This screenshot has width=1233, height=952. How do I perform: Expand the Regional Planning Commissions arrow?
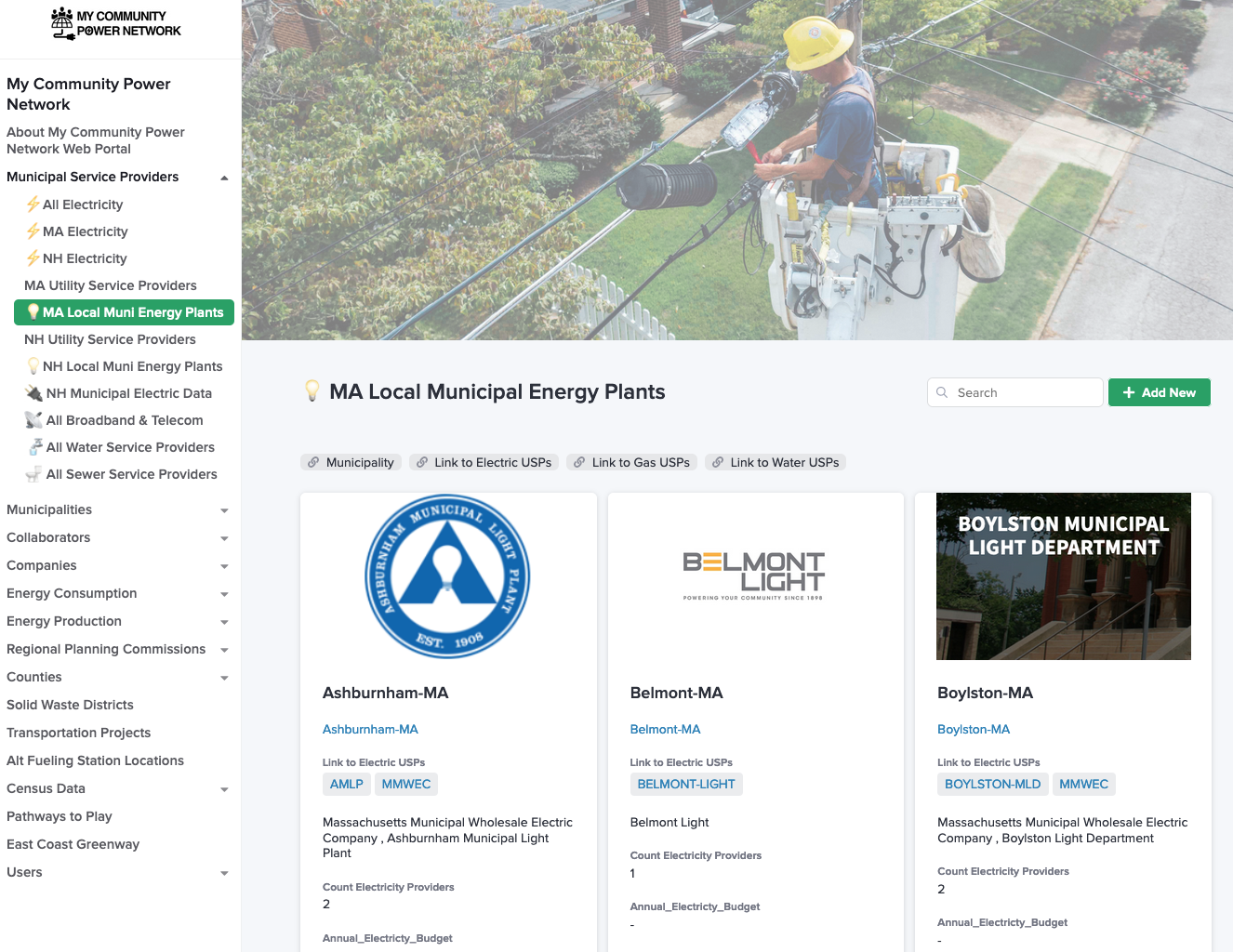pos(224,650)
